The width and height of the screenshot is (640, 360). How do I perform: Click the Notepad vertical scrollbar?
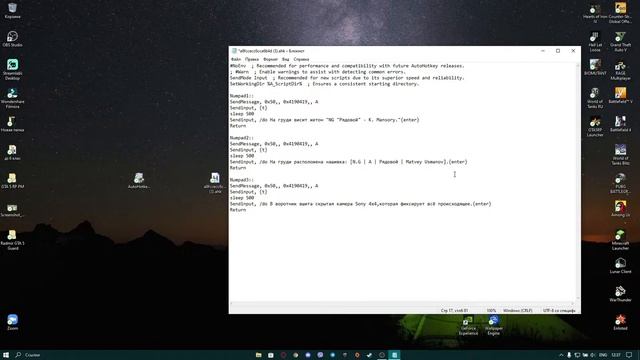click(x=578, y=182)
